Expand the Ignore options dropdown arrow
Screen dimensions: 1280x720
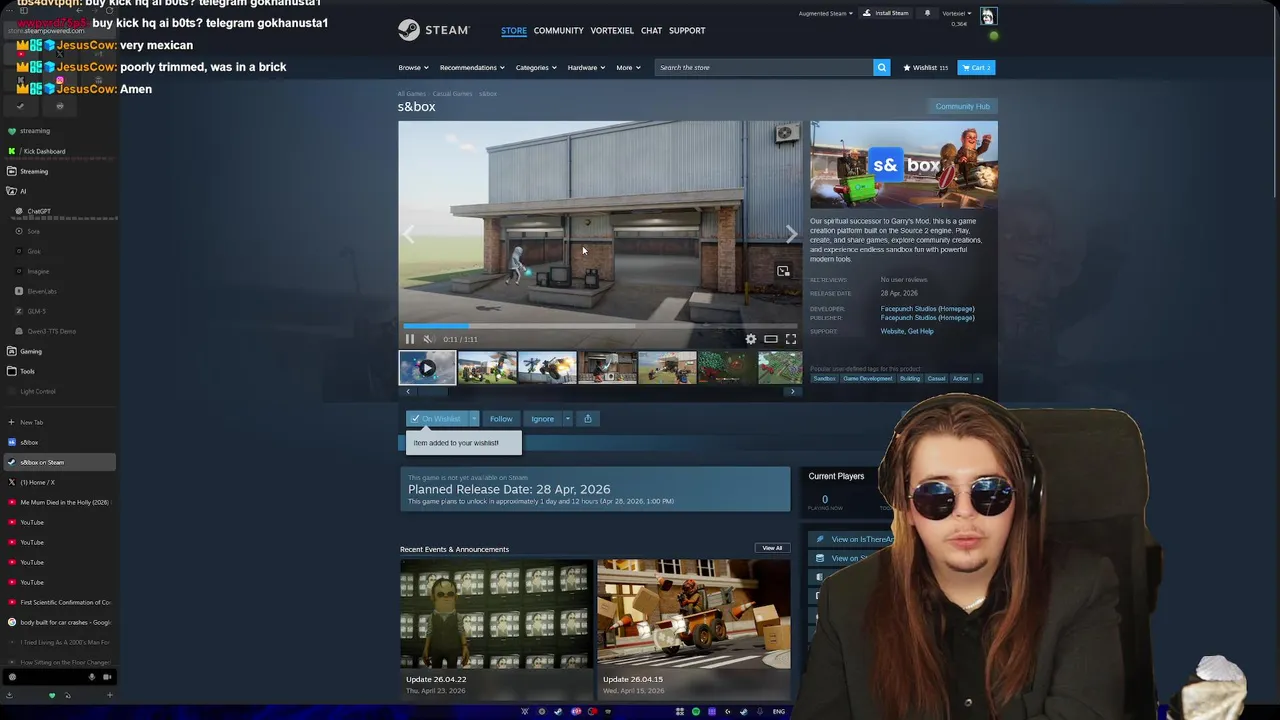pyautogui.click(x=567, y=419)
